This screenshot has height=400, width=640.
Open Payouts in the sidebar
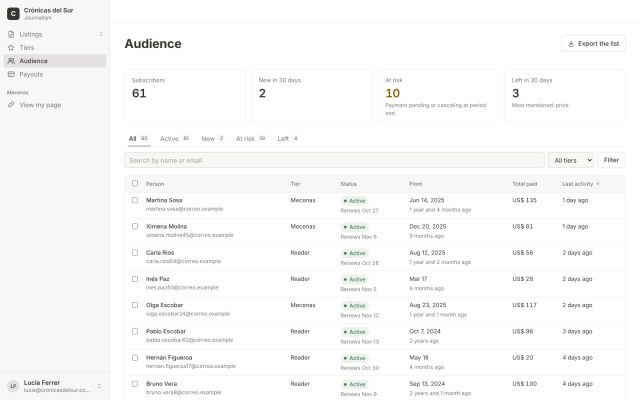point(55,74)
